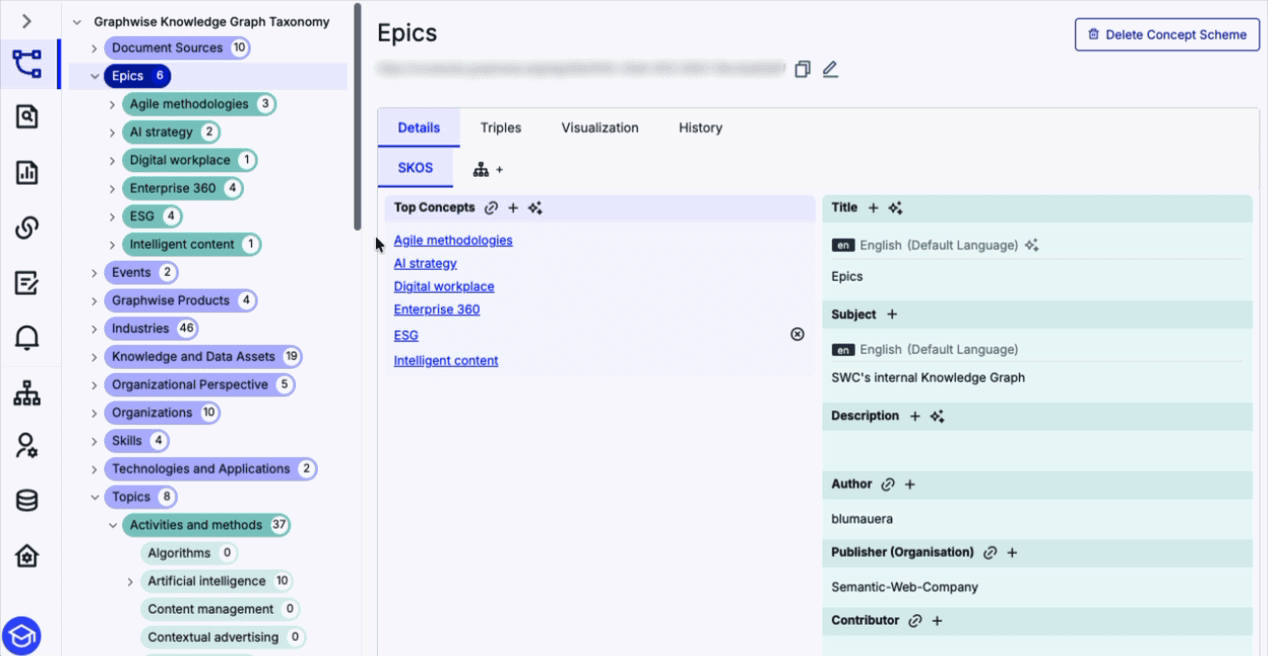The width and height of the screenshot is (1268, 656).
Task: Open the History tab
Action: [700, 128]
